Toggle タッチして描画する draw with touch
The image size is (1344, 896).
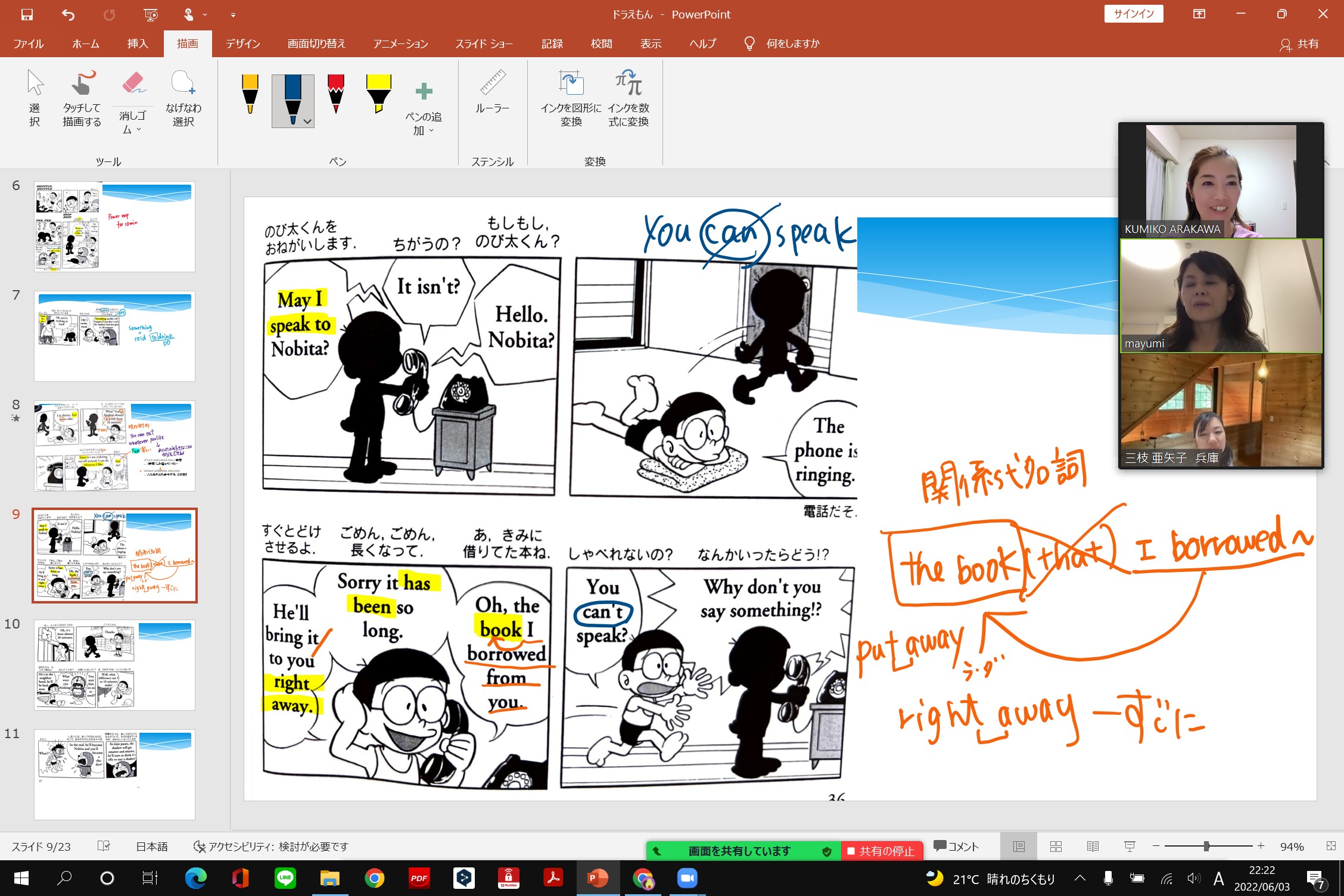82,98
